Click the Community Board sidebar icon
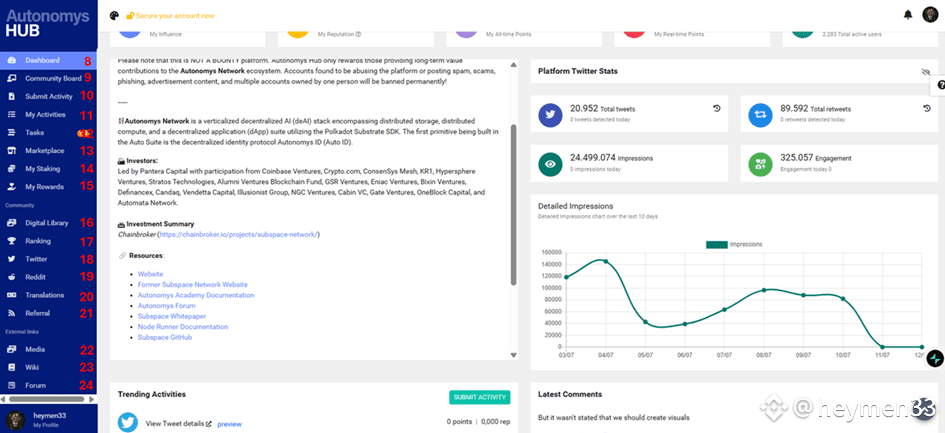Image resolution: width=945 pixels, height=433 pixels. pyautogui.click(x=11, y=78)
